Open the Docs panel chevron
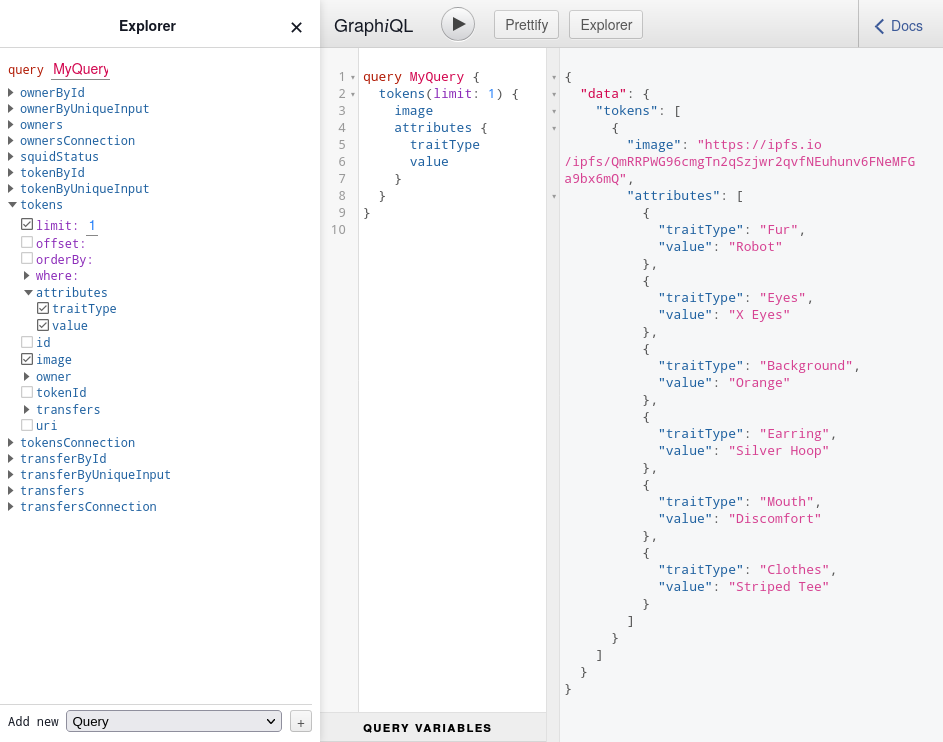Screen dimensions: 943x742 [879, 26]
